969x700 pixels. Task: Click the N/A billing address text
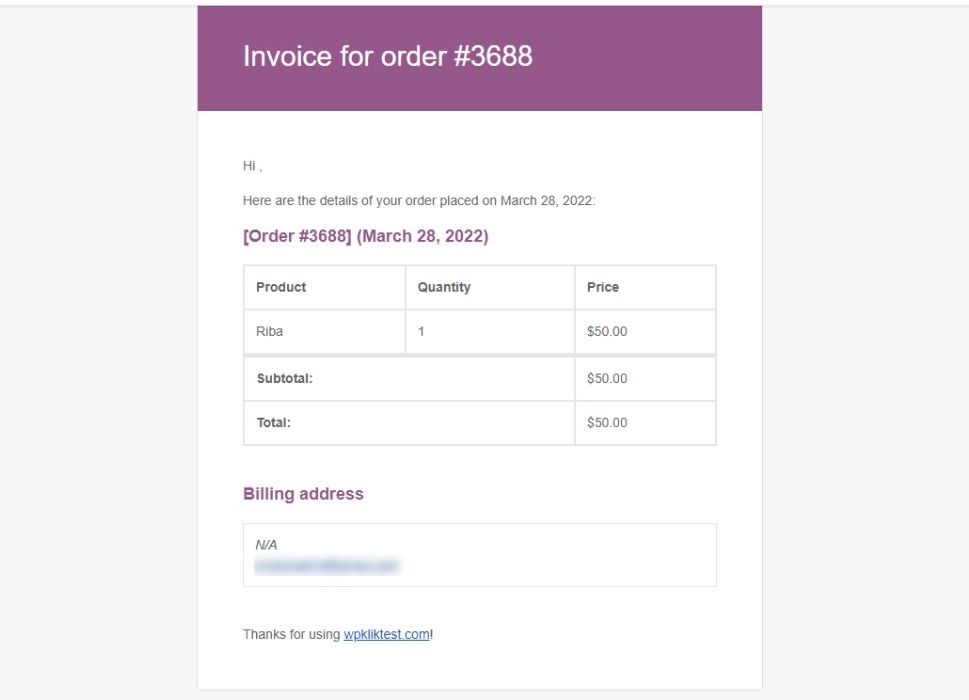coord(266,545)
